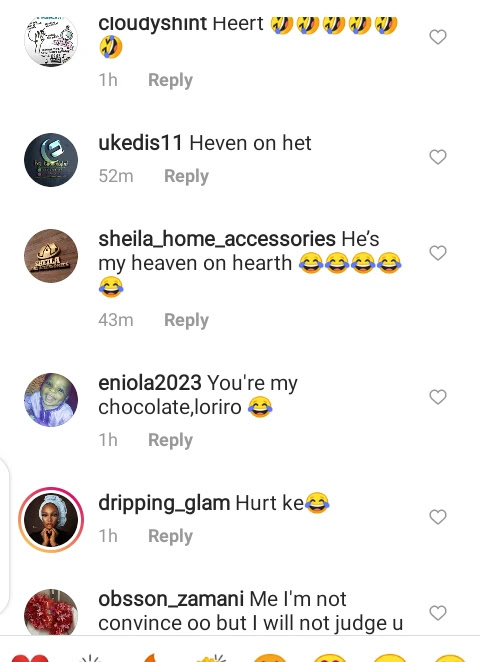Reply to cloudyshint's comment
Image resolution: width=480 pixels, height=662 pixels.
point(171,80)
